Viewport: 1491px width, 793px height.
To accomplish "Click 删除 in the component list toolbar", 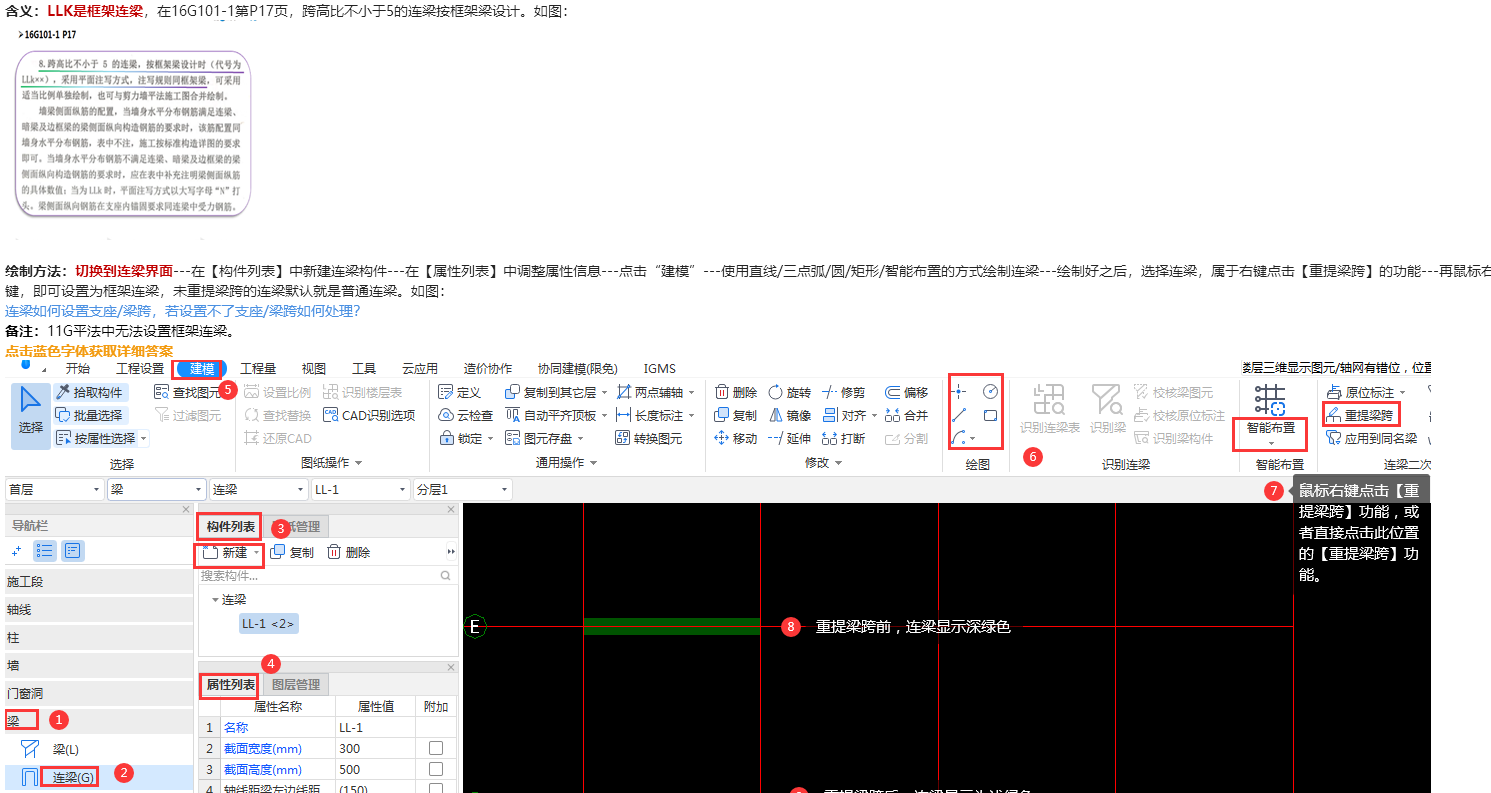I will pos(348,552).
